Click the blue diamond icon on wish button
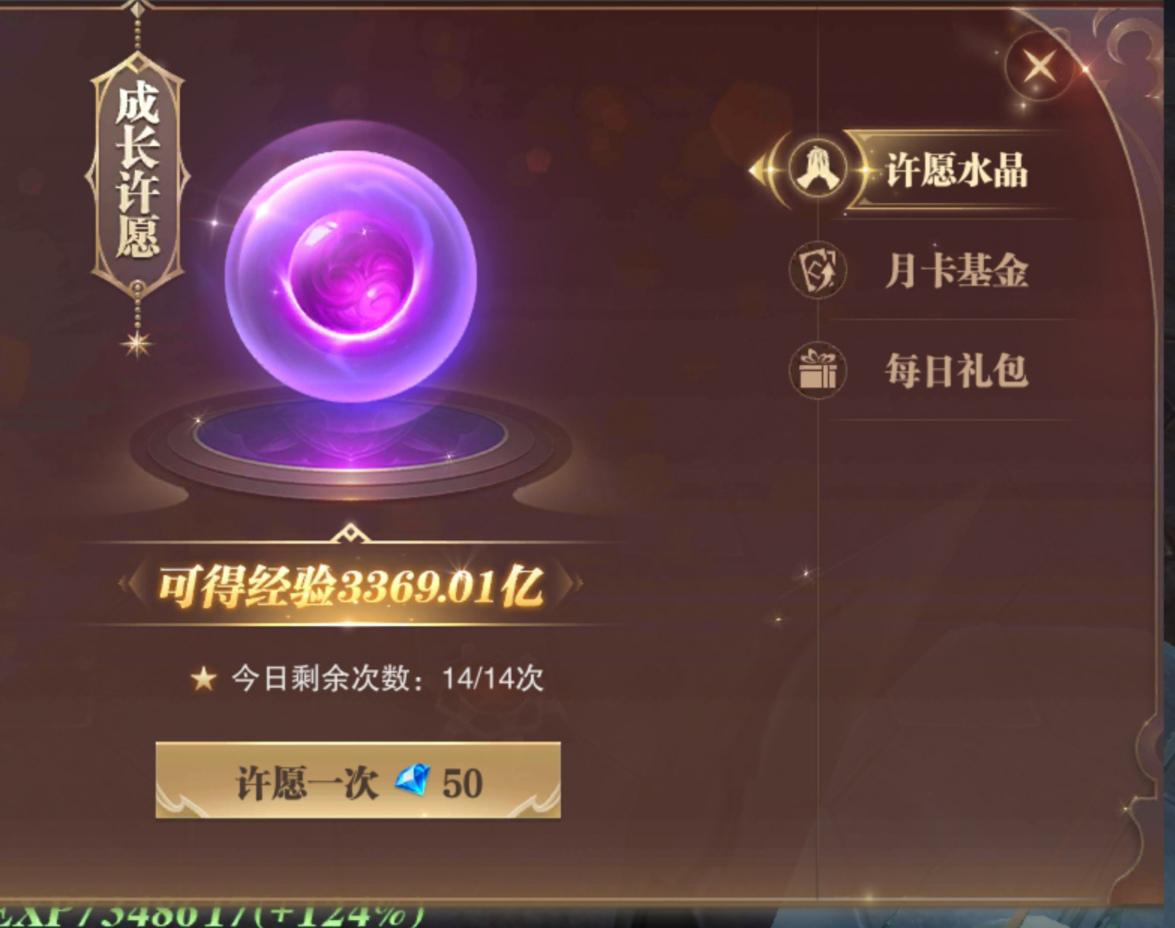The height and width of the screenshot is (928, 1175). point(413,781)
